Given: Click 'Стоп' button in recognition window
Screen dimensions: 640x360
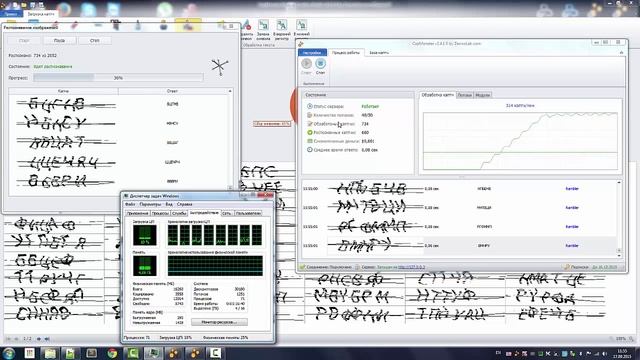Looking at the screenshot, I should 95,40.
